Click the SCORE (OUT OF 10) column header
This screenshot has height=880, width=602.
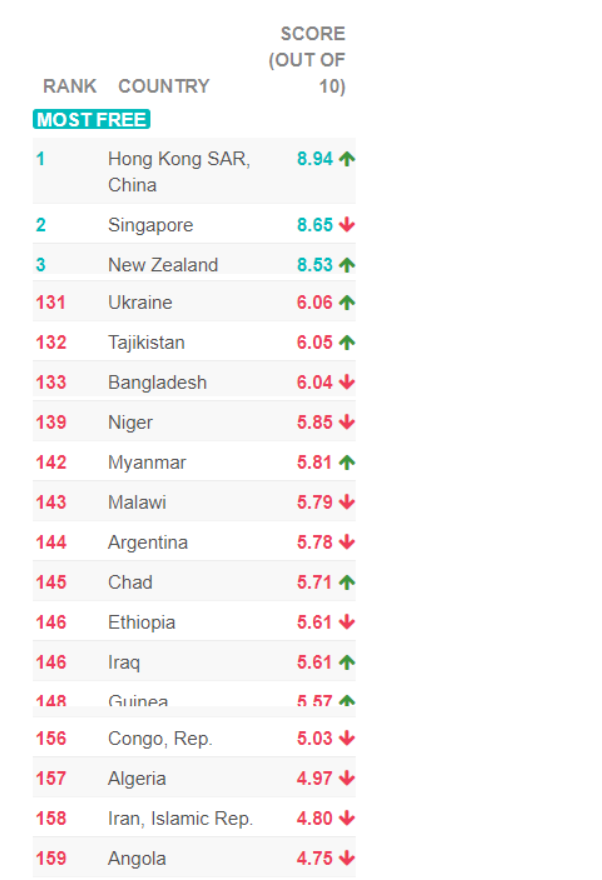tap(308, 60)
